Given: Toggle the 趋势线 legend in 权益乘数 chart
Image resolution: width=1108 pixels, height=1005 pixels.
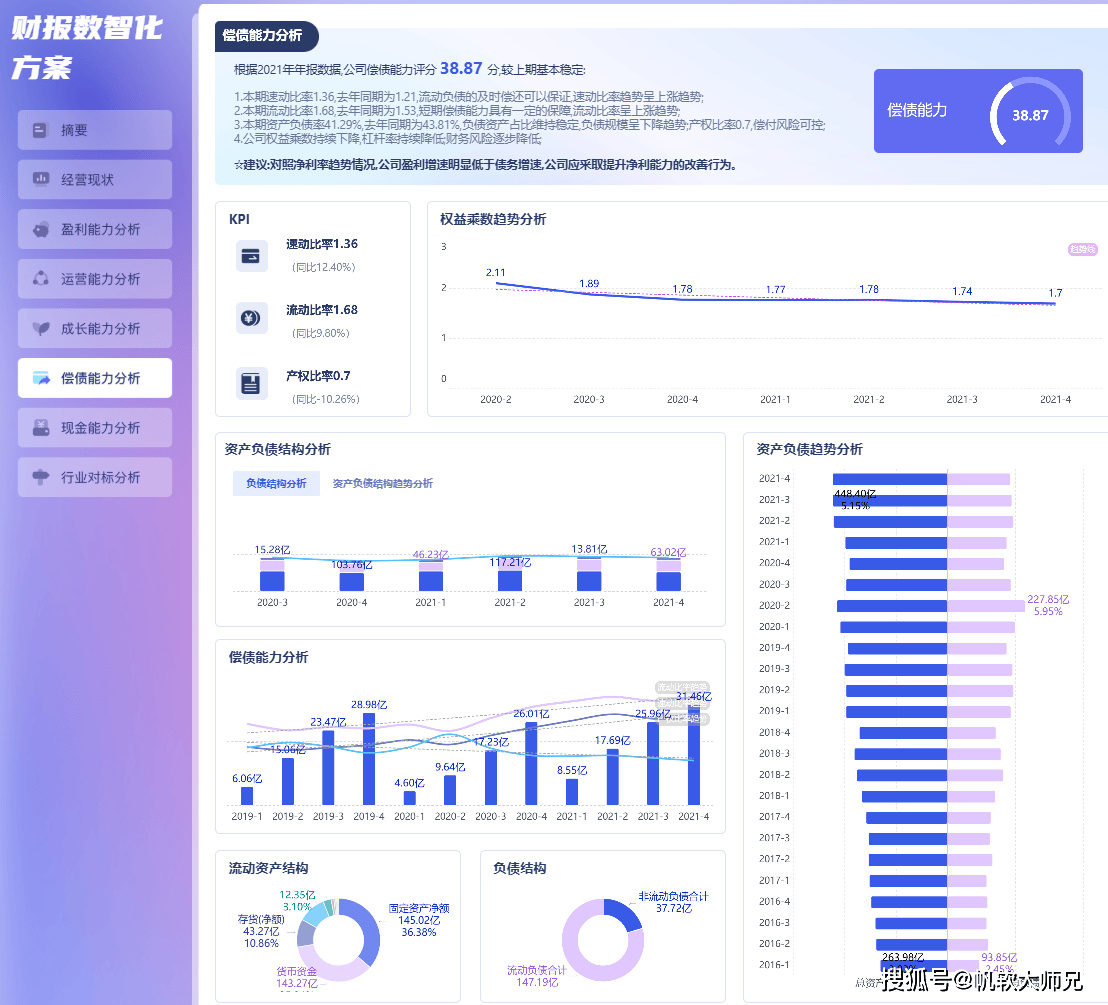Looking at the screenshot, I should coord(1082,249).
